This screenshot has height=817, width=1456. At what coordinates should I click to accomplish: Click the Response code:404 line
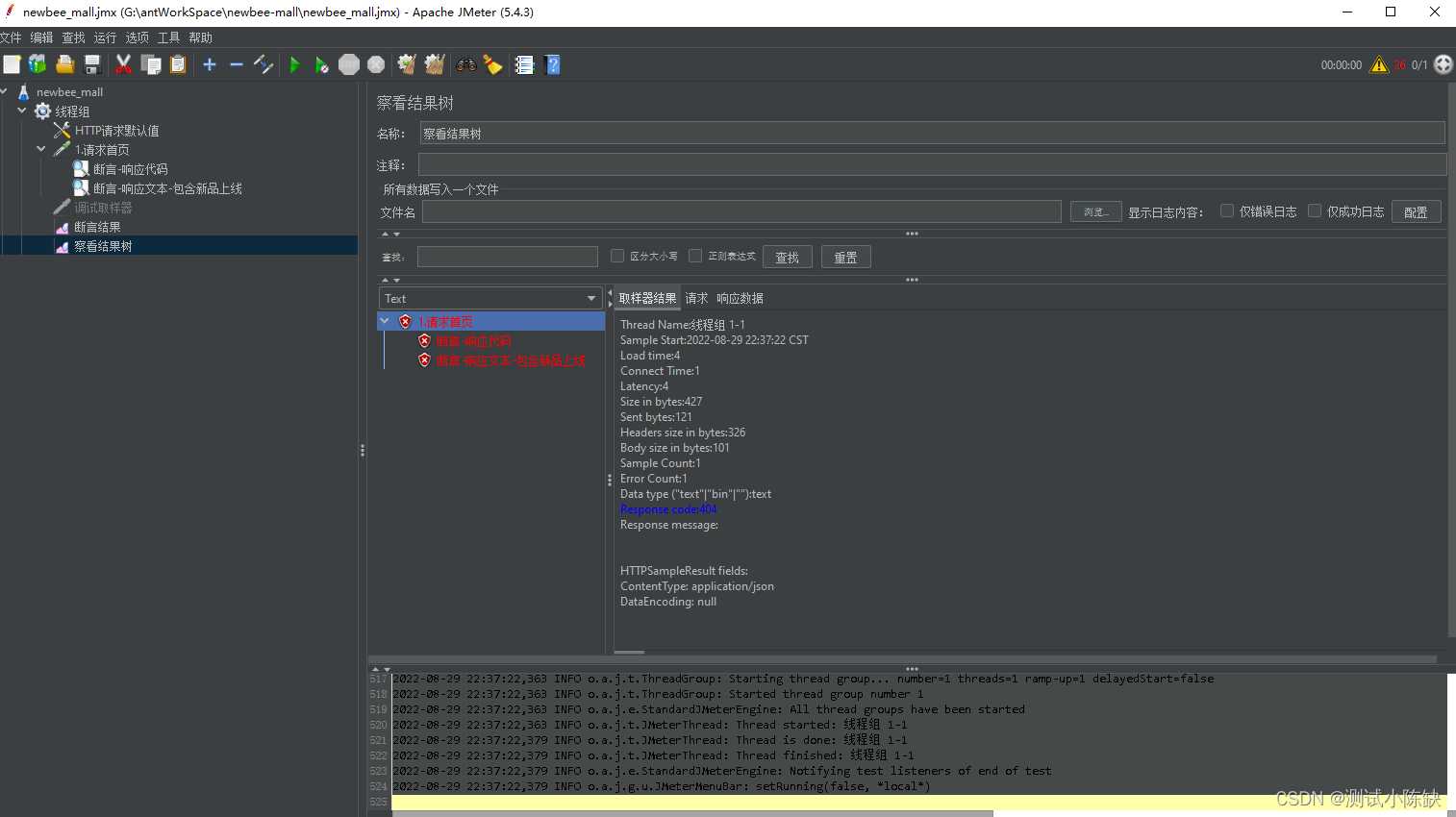point(668,509)
